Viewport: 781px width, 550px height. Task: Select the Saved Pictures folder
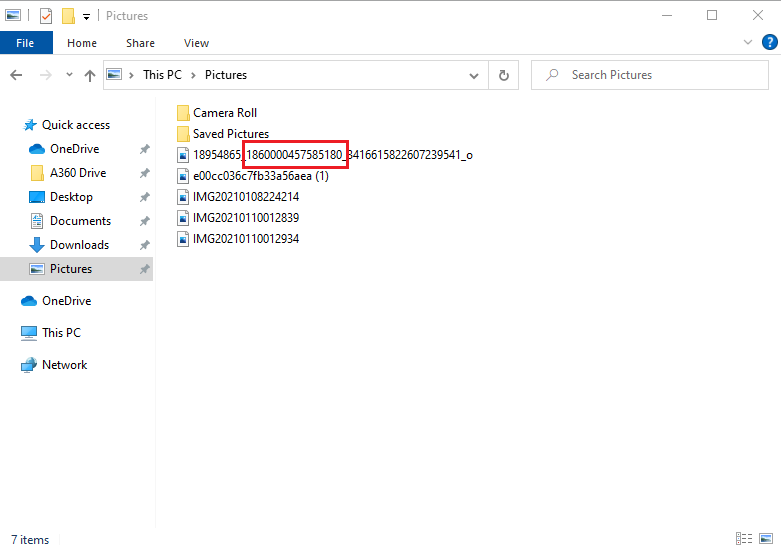tap(231, 134)
